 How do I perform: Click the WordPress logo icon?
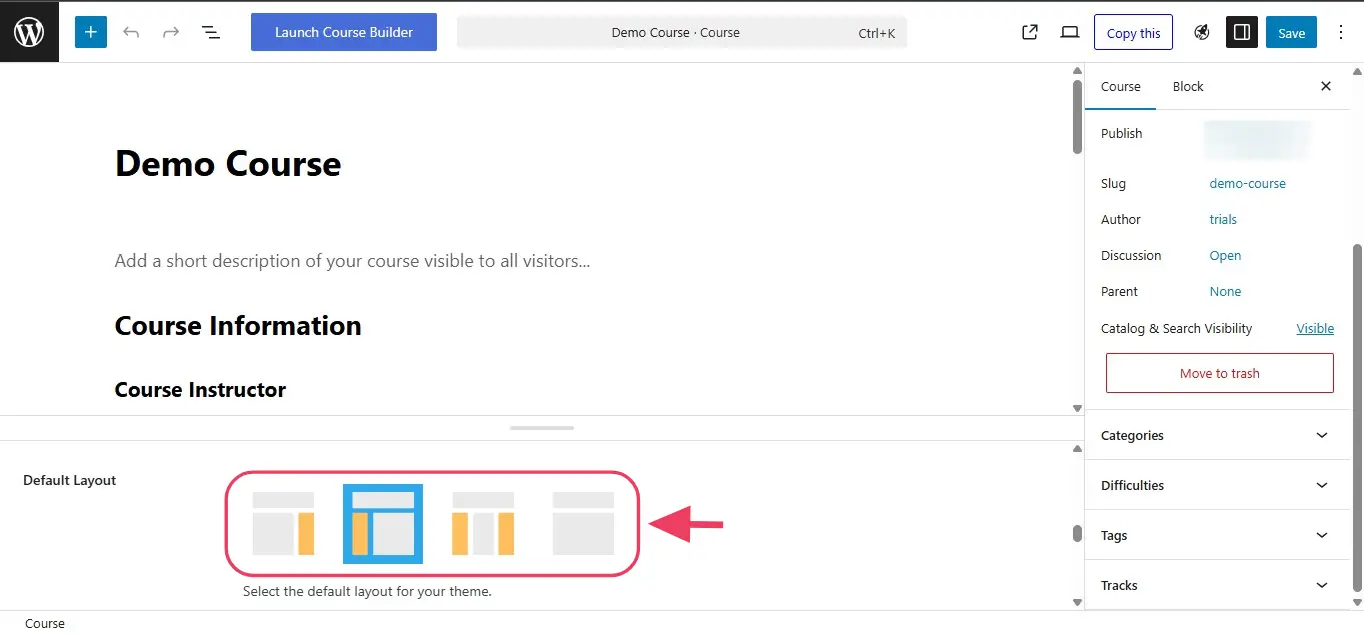tap(29, 32)
